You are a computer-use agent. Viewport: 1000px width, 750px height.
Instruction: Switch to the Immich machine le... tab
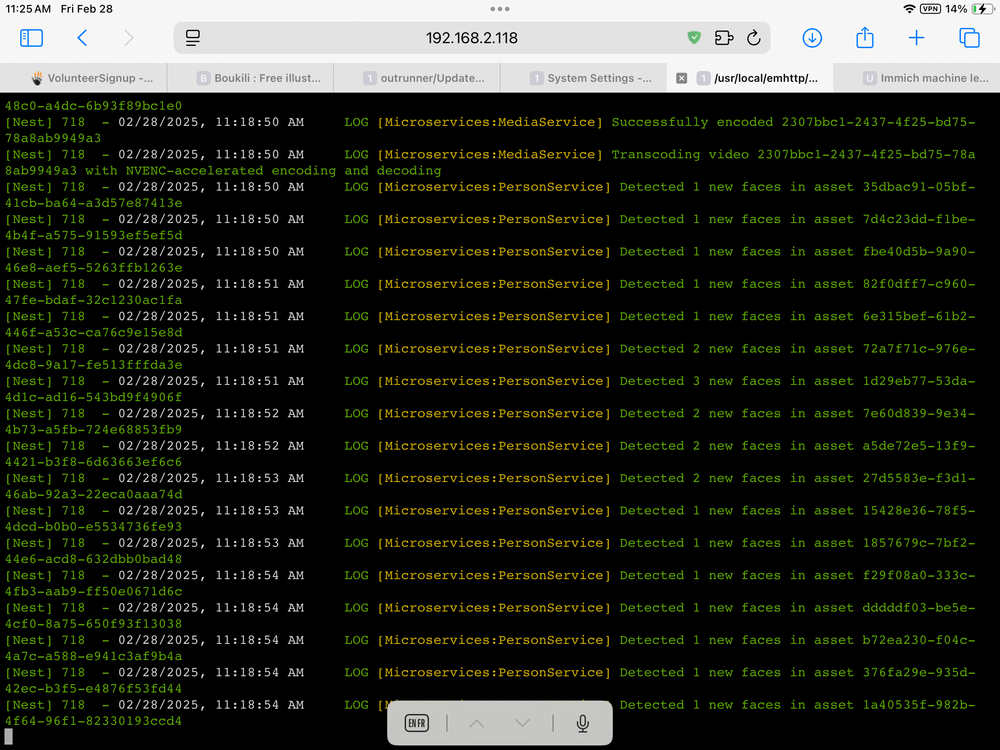point(917,78)
